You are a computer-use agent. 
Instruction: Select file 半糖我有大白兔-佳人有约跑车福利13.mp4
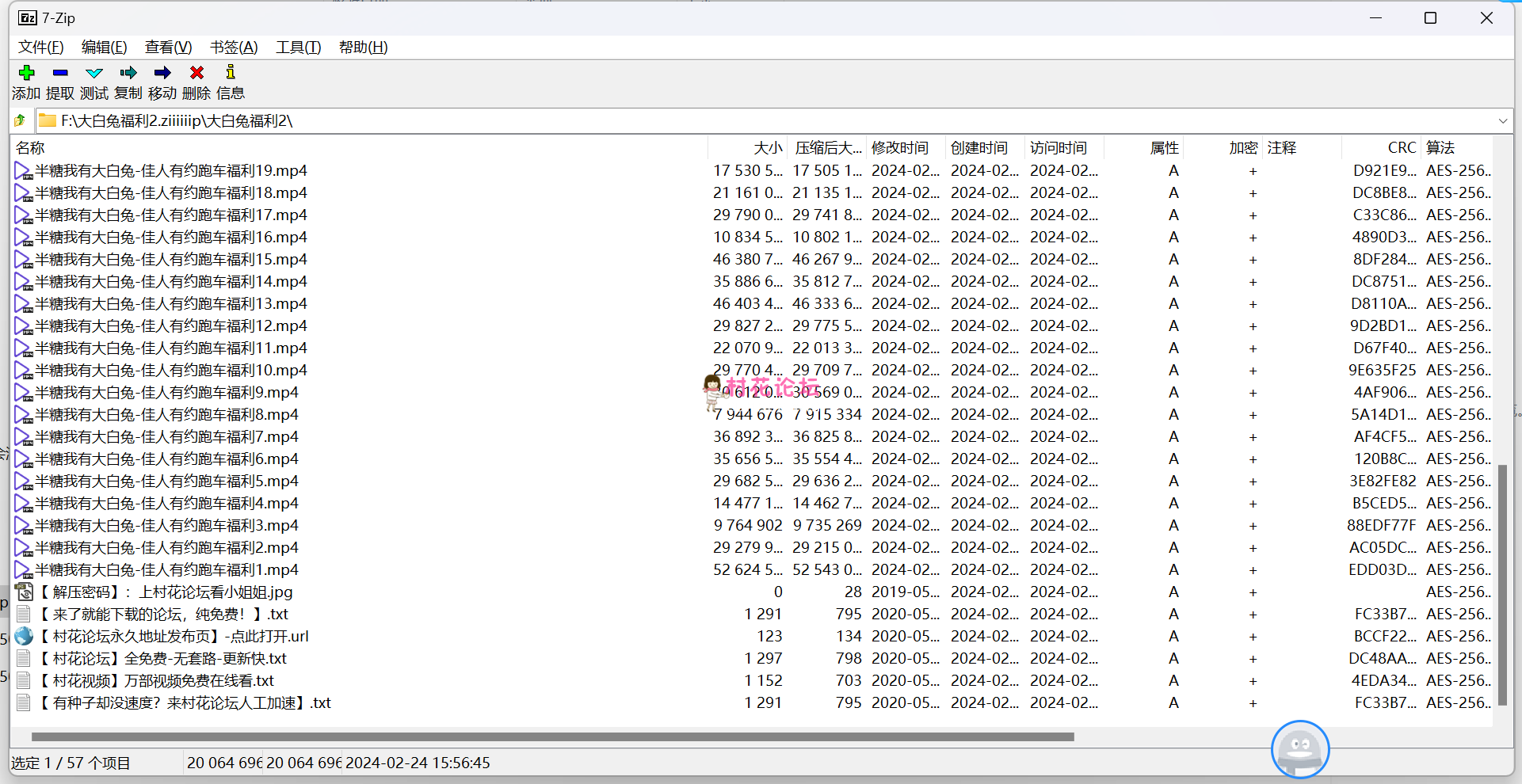(x=170, y=303)
